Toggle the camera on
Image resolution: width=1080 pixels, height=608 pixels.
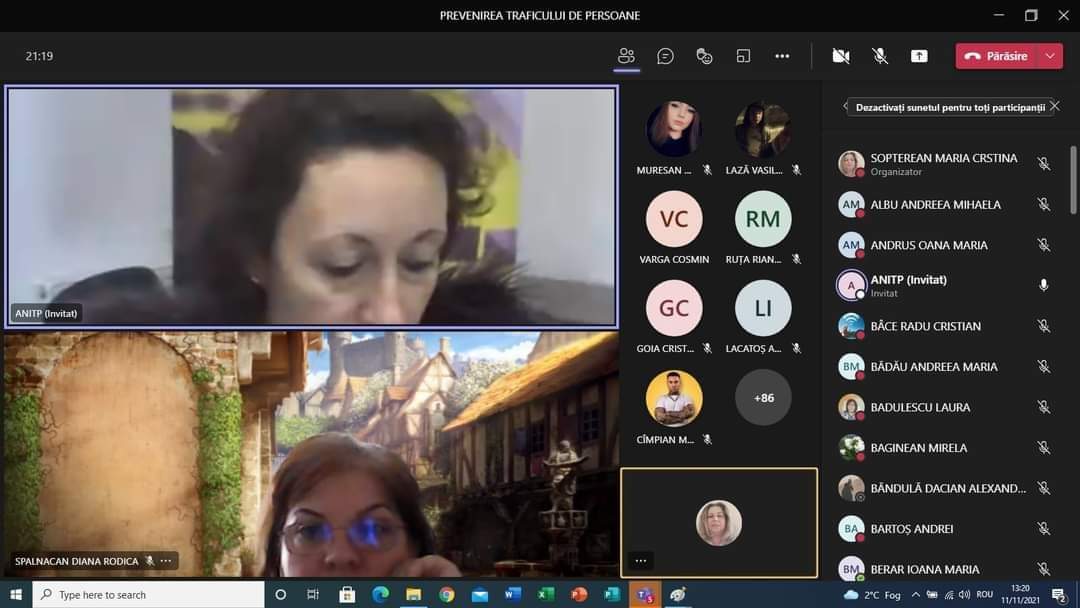(x=841, y=56)
